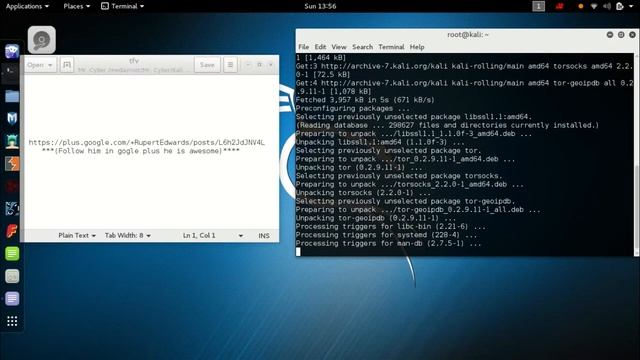This screenshot has width=640, height=360.
Task: Open terminal File menu
Action: point(304,47)
